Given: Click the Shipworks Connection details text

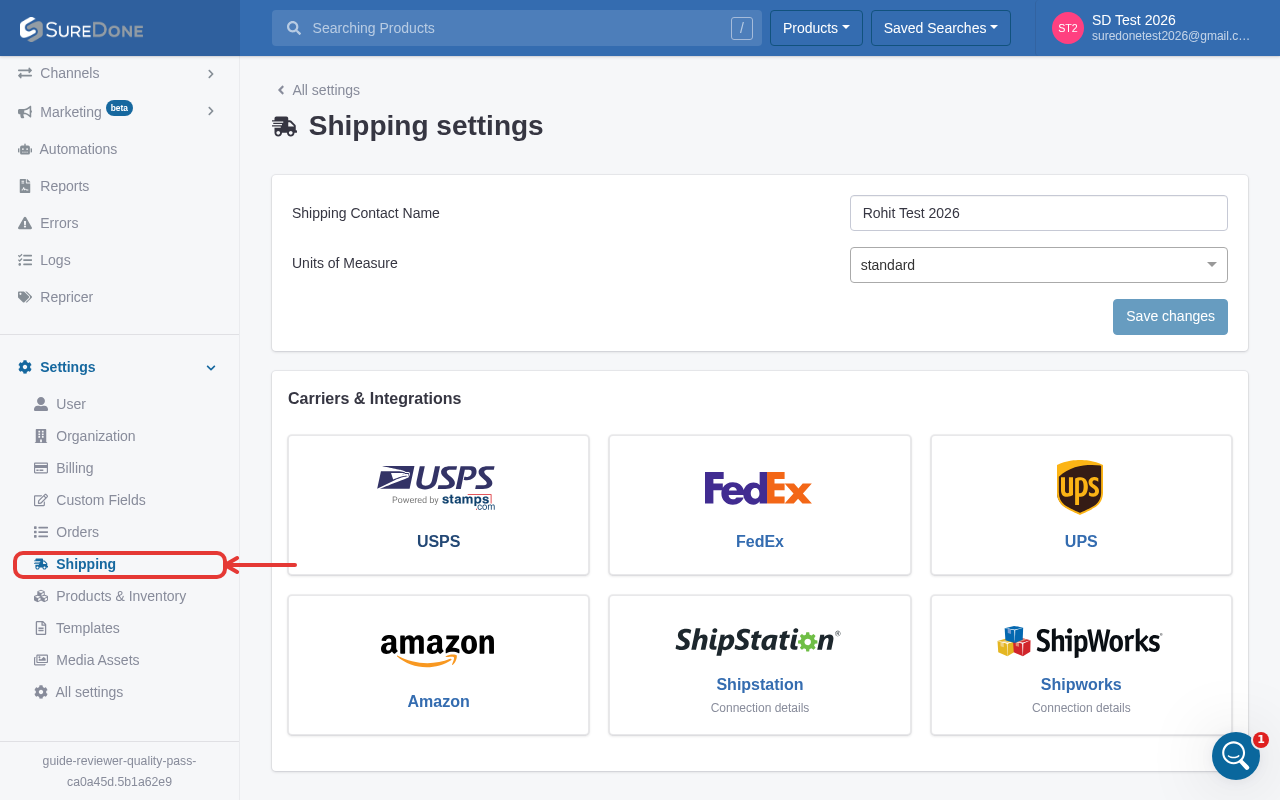Looking at the screenshot, I should pos(1081,708).
